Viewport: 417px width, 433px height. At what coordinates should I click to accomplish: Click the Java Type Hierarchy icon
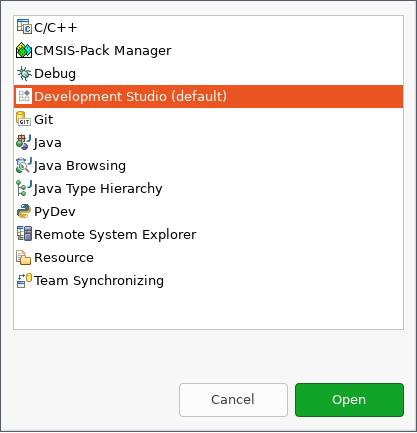point(24,188)
